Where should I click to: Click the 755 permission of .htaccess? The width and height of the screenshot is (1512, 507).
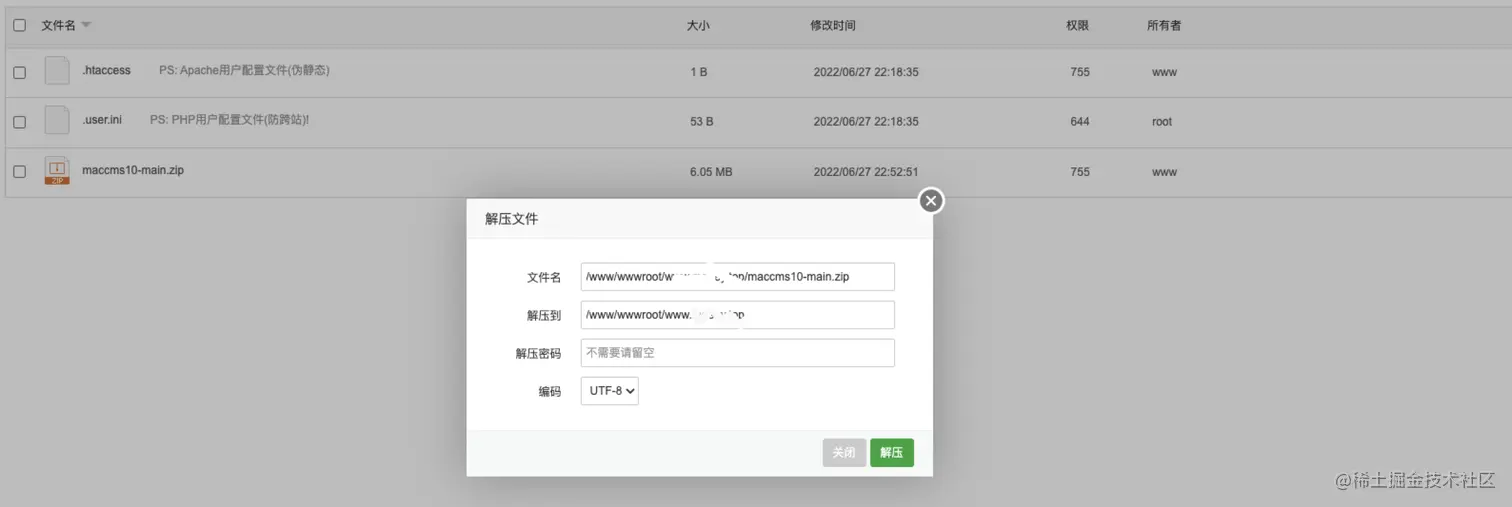pyautogui.click(x=1080, y=72)
